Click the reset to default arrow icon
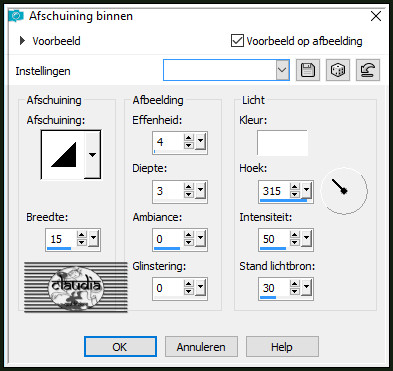This screenshot has width=393, height=371. pos(368,70)
